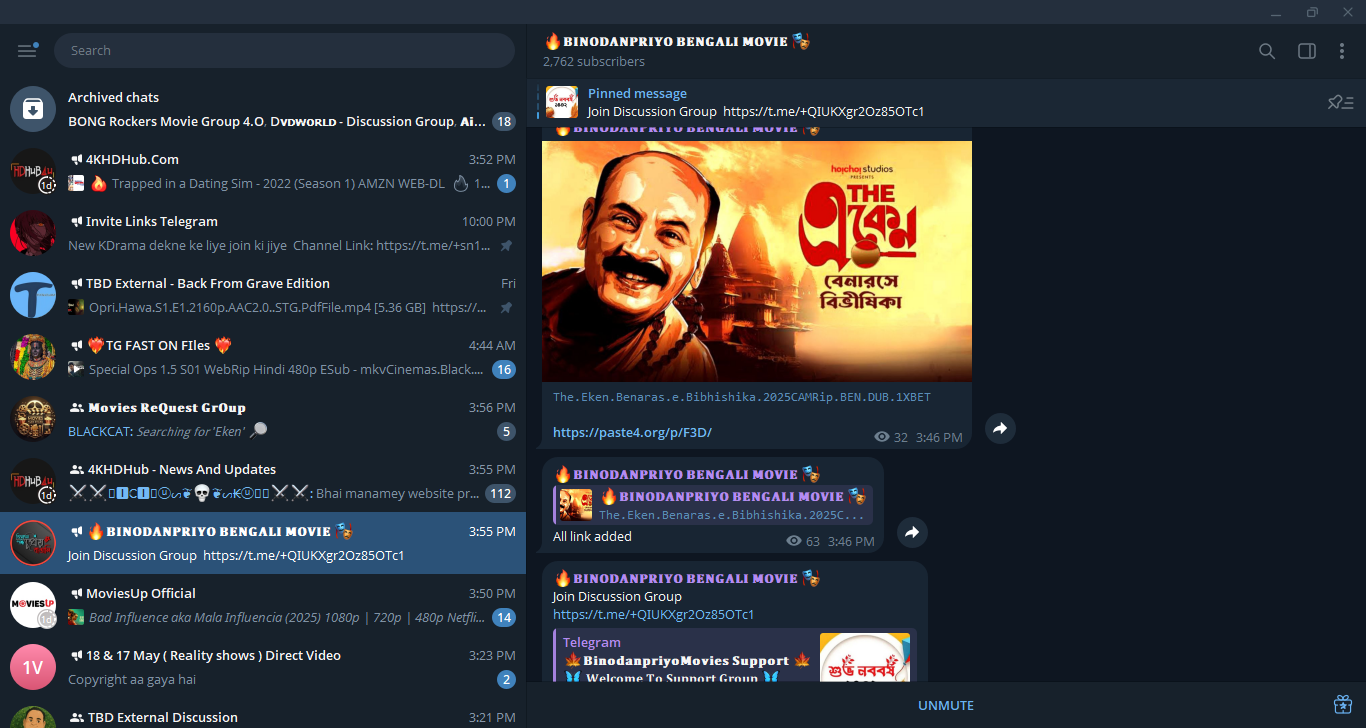1366x728 pixels.
Task: Forward the Eken poster message
Action: click(1000, 429)
